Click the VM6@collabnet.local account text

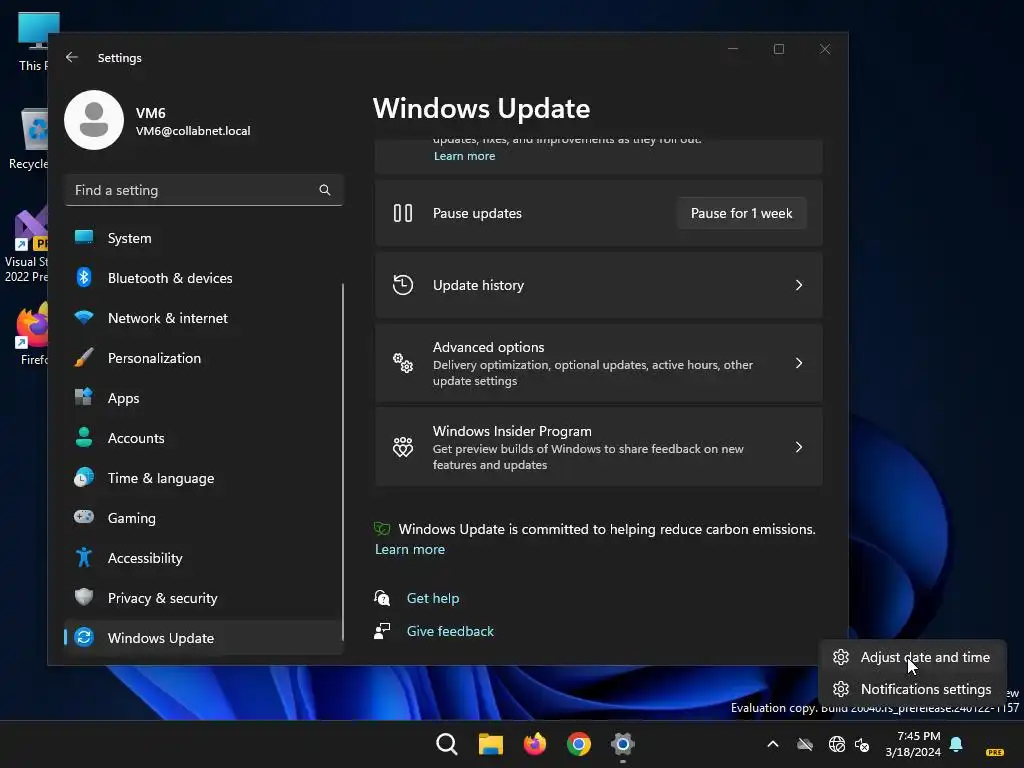[x=193, y=131]
